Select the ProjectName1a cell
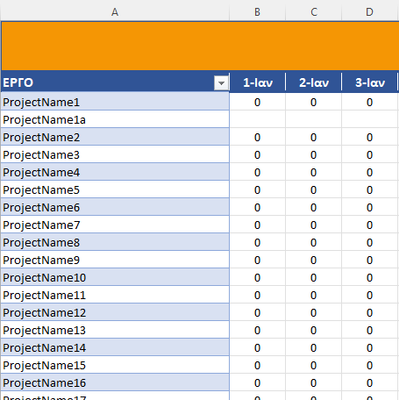The image size is (399, 400). pos(115,119)
